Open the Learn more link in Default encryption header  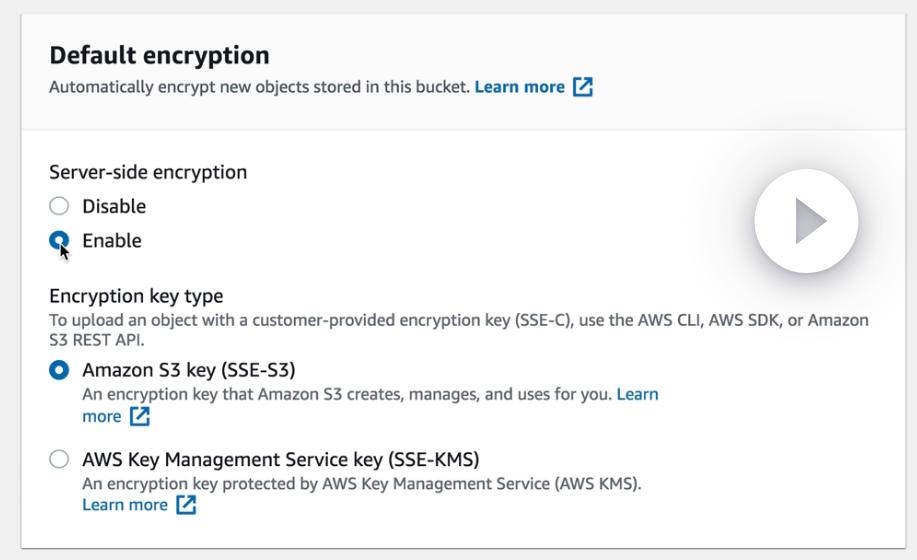click(x=519, y=87)
